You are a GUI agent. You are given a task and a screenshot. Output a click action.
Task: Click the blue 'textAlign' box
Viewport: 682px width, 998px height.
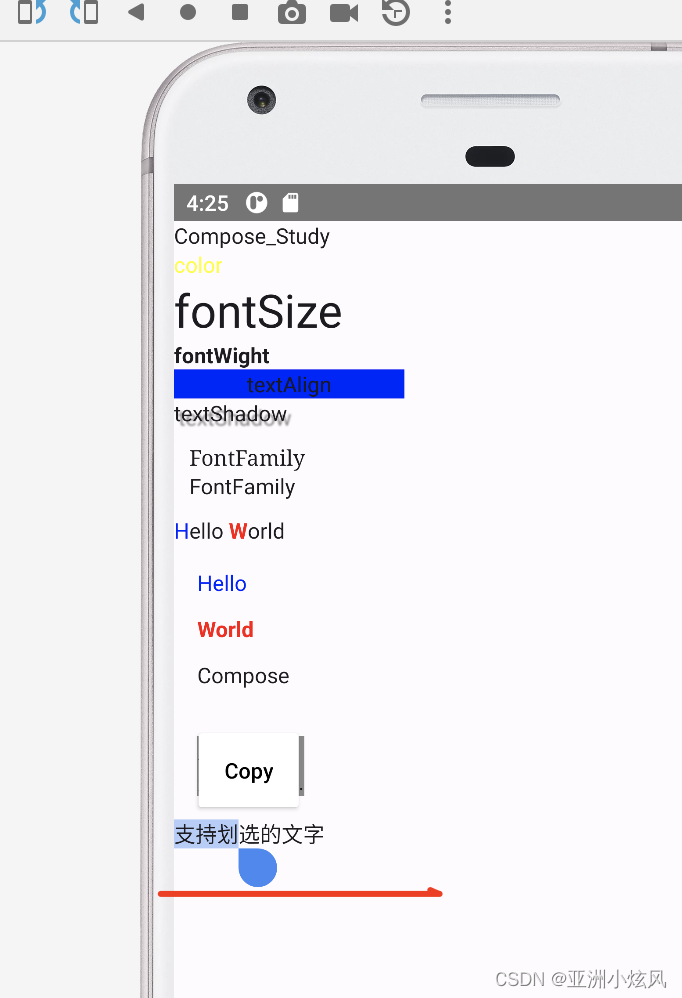click(x=289, y=384)
